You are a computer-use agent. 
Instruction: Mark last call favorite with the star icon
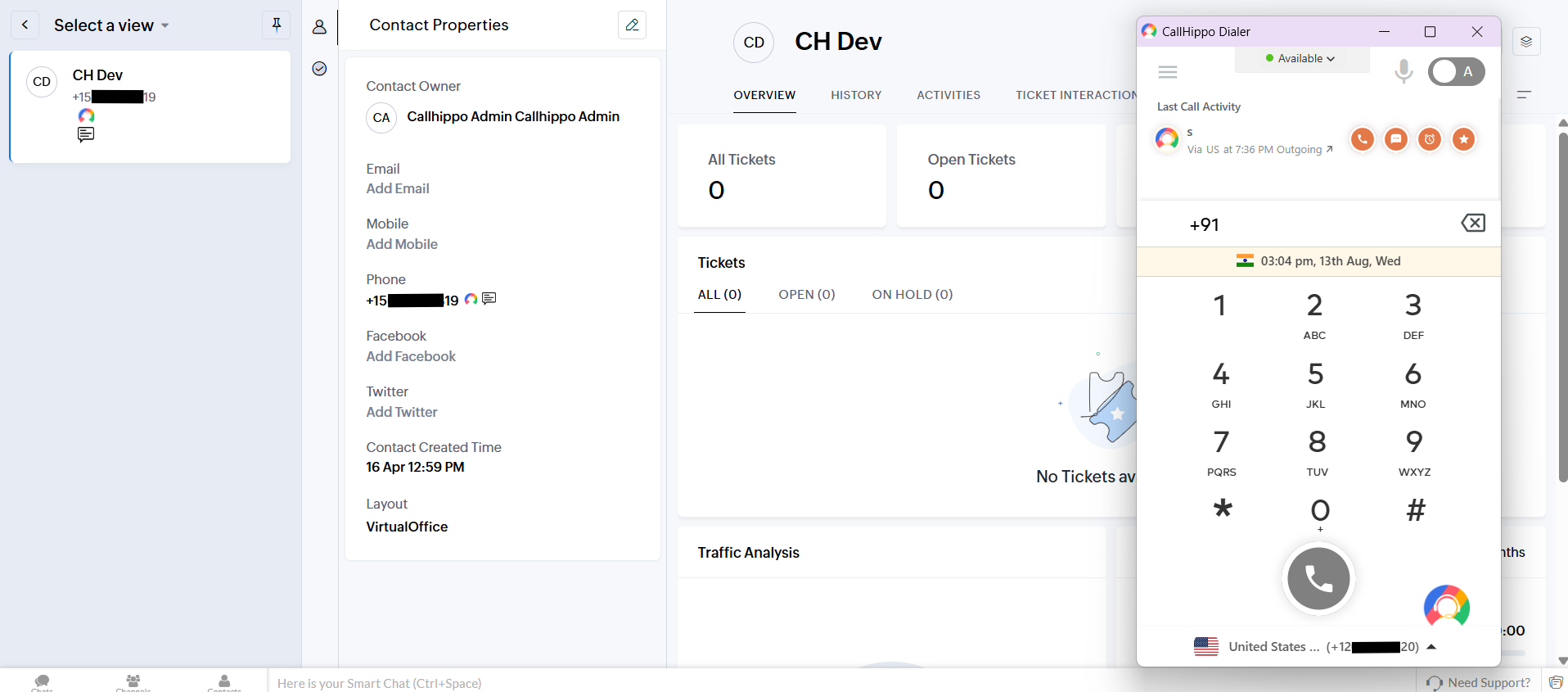click(1463, 139)
